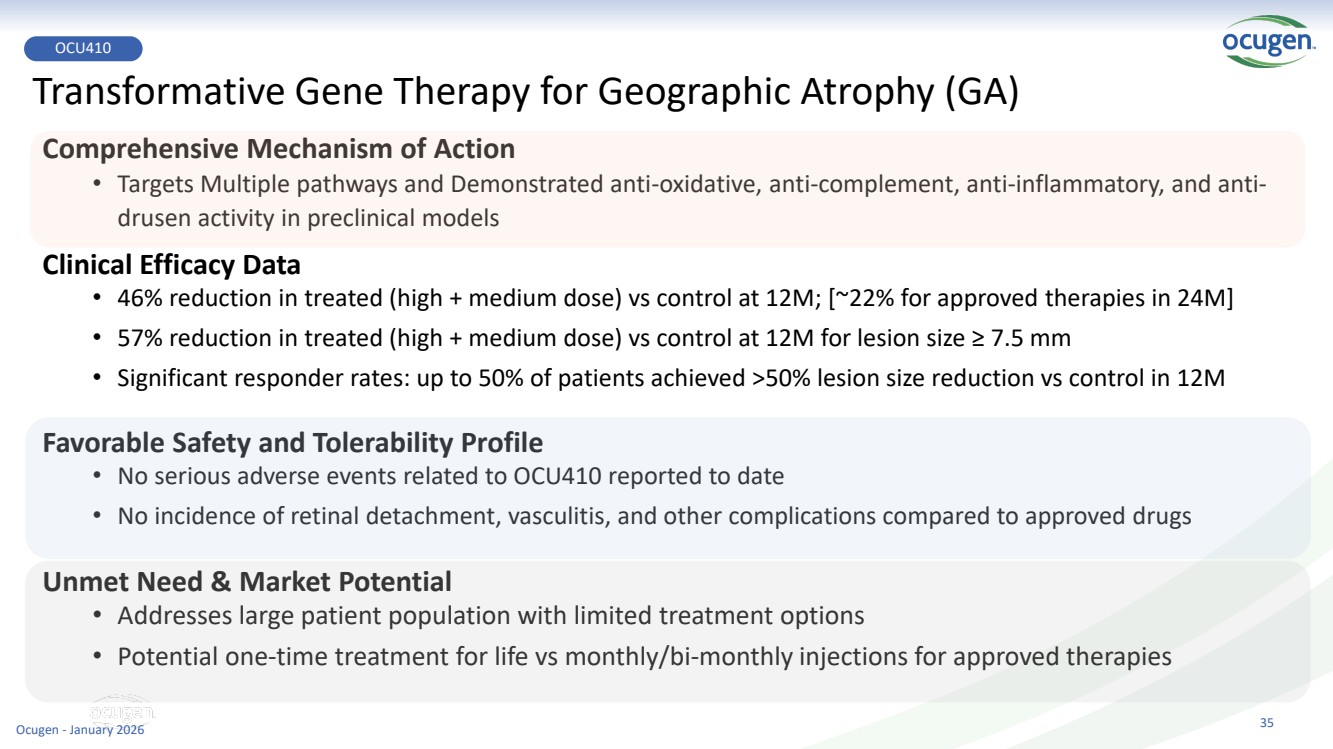Viewport: 1333px width, 749px height.
Task: Click the slide page number 35
Action: (1266, 723)
